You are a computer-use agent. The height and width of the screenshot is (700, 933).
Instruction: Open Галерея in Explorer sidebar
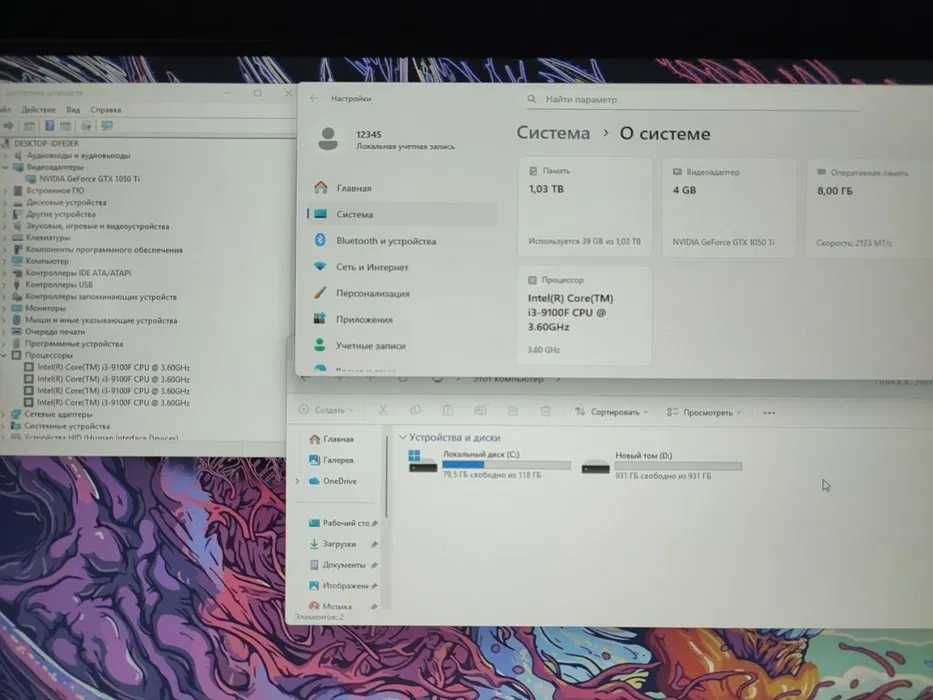pos(331,460)
